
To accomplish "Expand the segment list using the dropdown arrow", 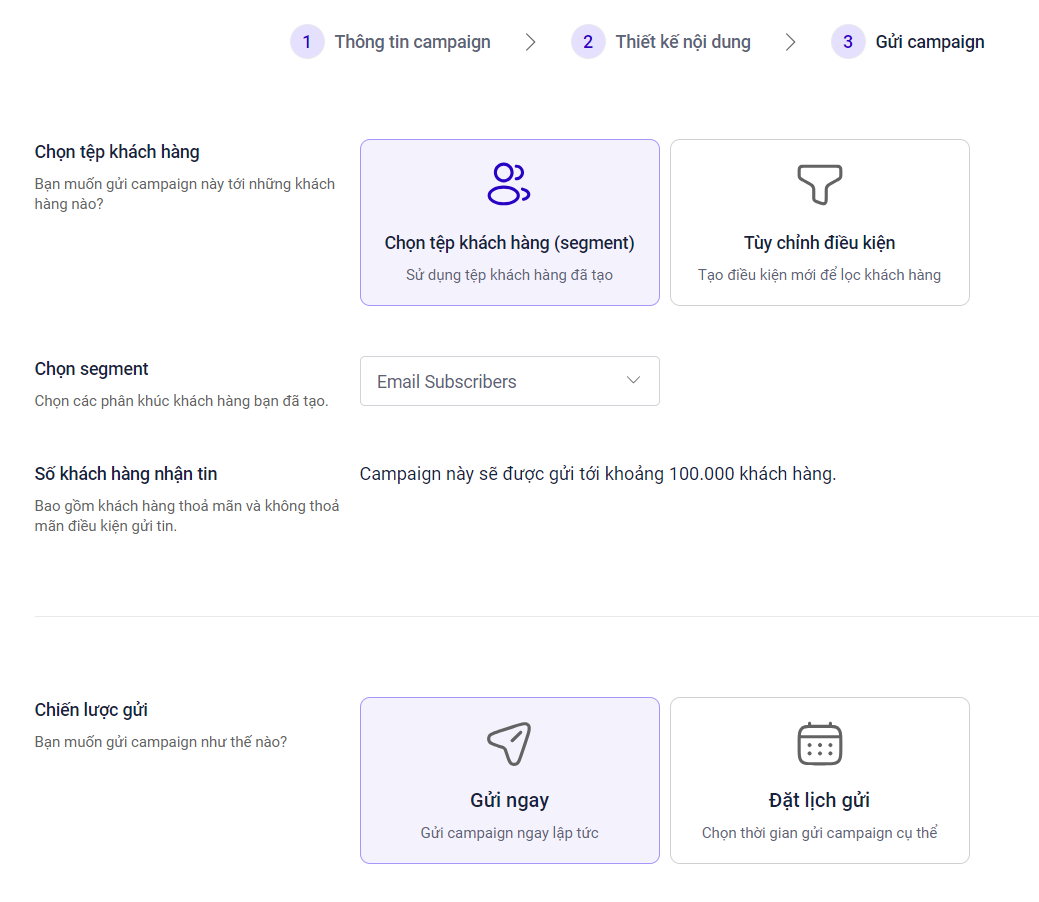I will (633, 381).
